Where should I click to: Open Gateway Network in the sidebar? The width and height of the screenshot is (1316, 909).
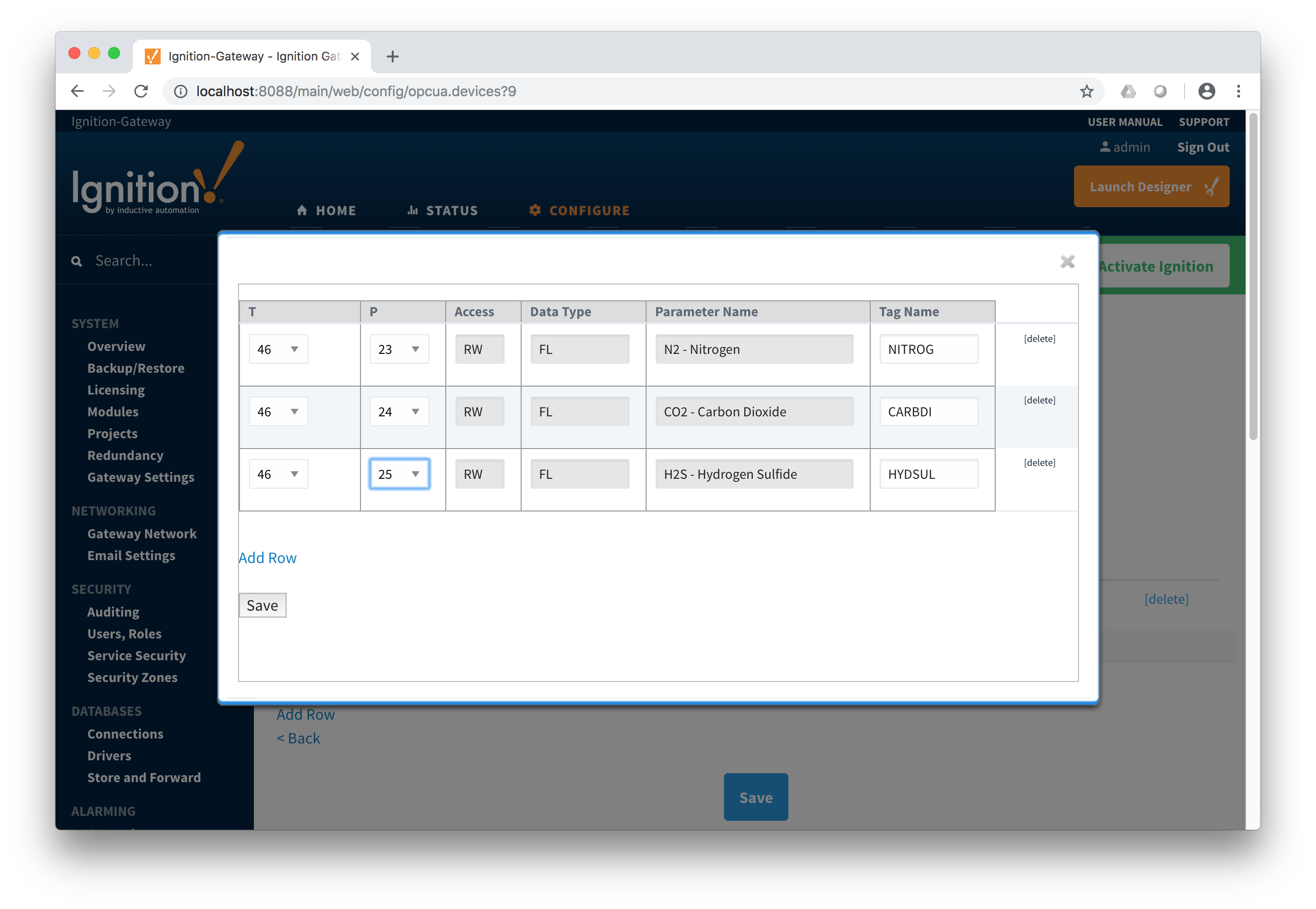tap(142, 534)
